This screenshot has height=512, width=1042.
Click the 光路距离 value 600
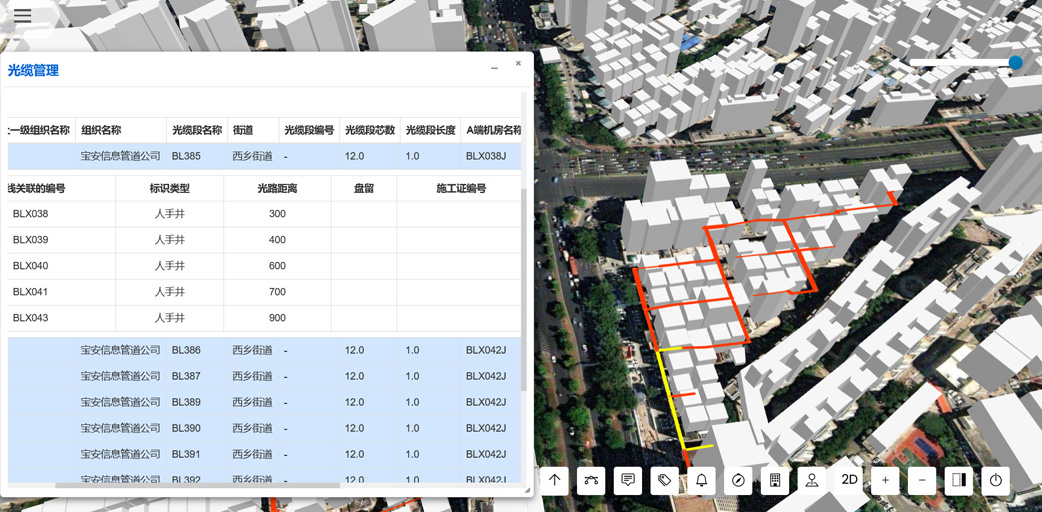point(277,265)
